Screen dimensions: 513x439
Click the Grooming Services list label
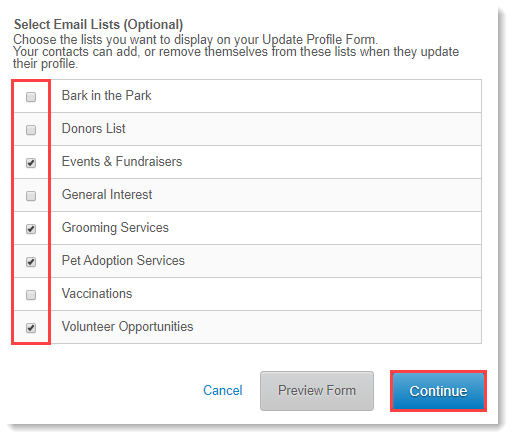click(115, 228)
